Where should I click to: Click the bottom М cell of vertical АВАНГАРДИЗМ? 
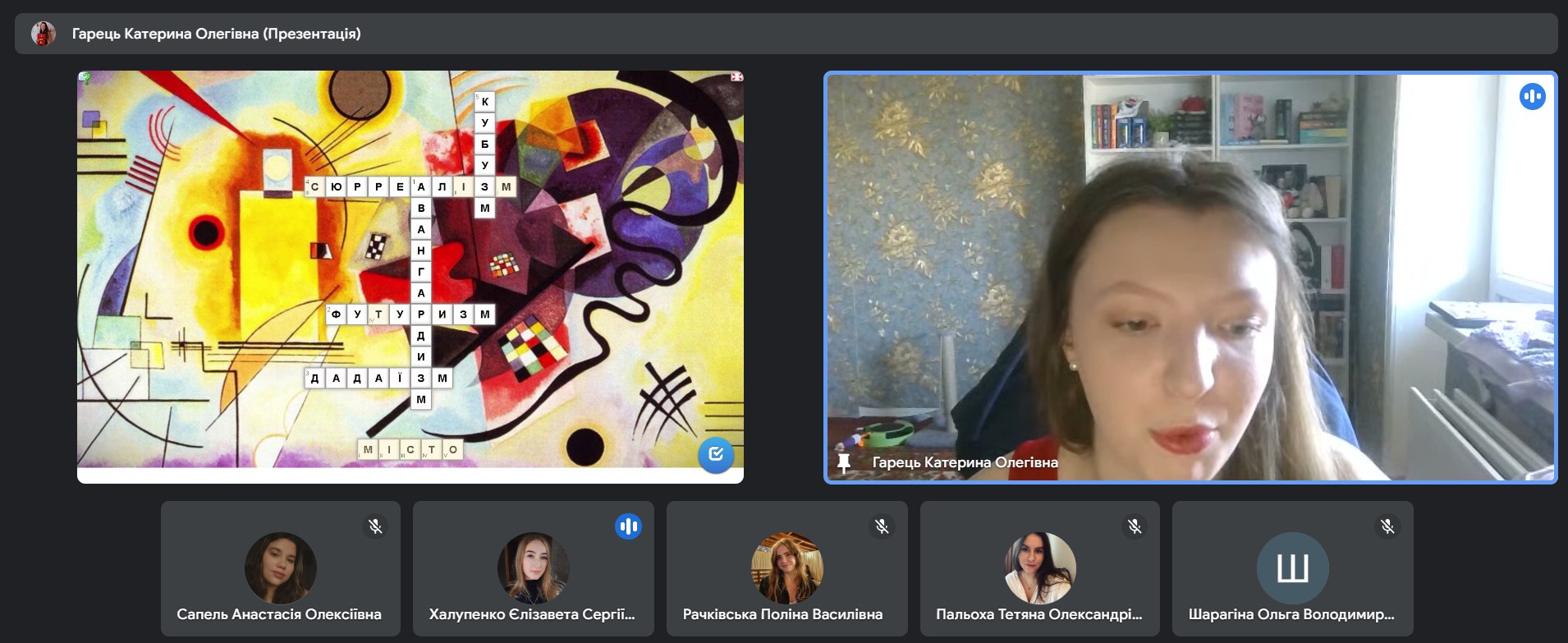pyautogui.click(x=421, y=400)
